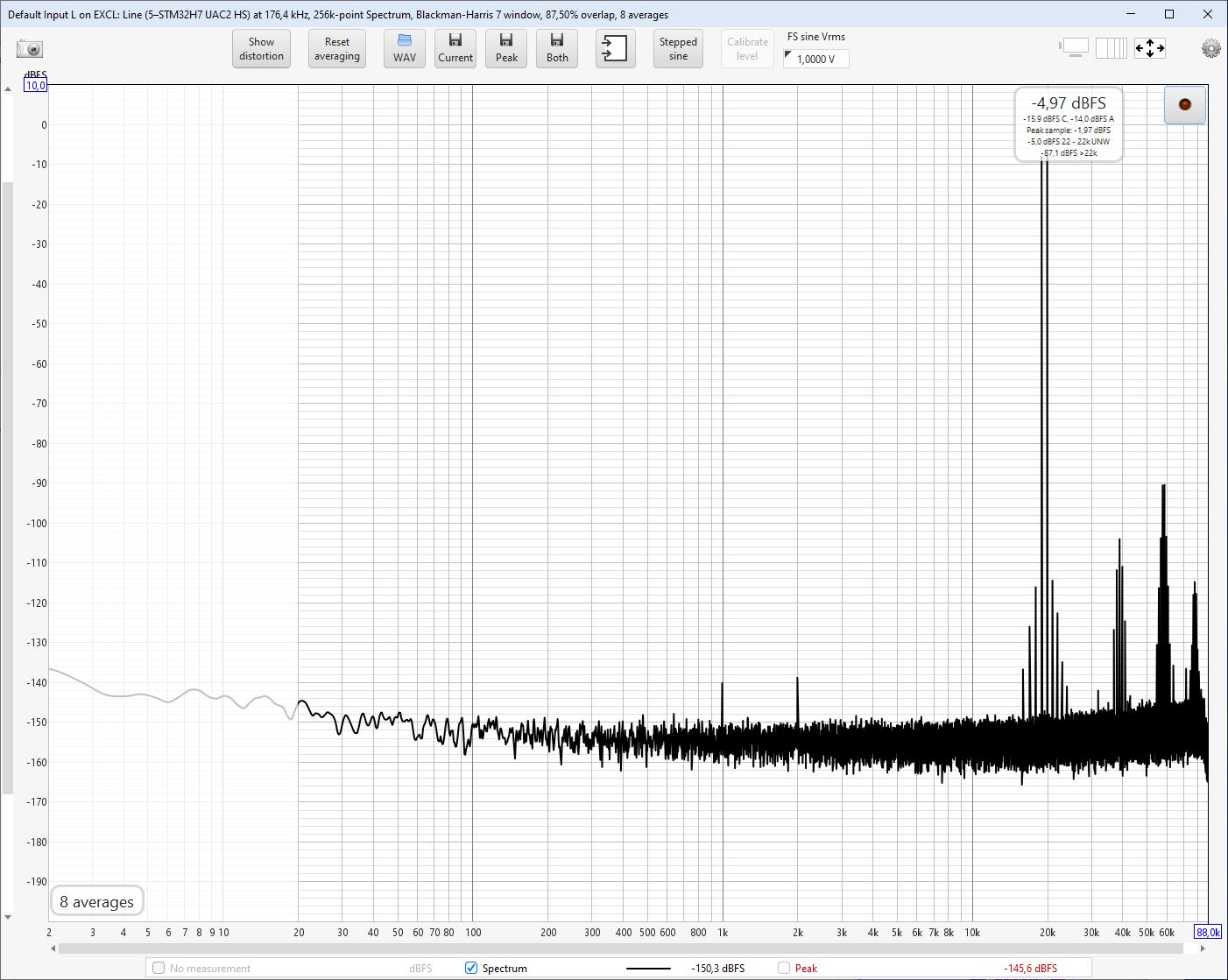This screenshot has height=980, width=1228.
Task: Click the Peak sample: -1,97 dBFS line
Action: (1069, 130)
